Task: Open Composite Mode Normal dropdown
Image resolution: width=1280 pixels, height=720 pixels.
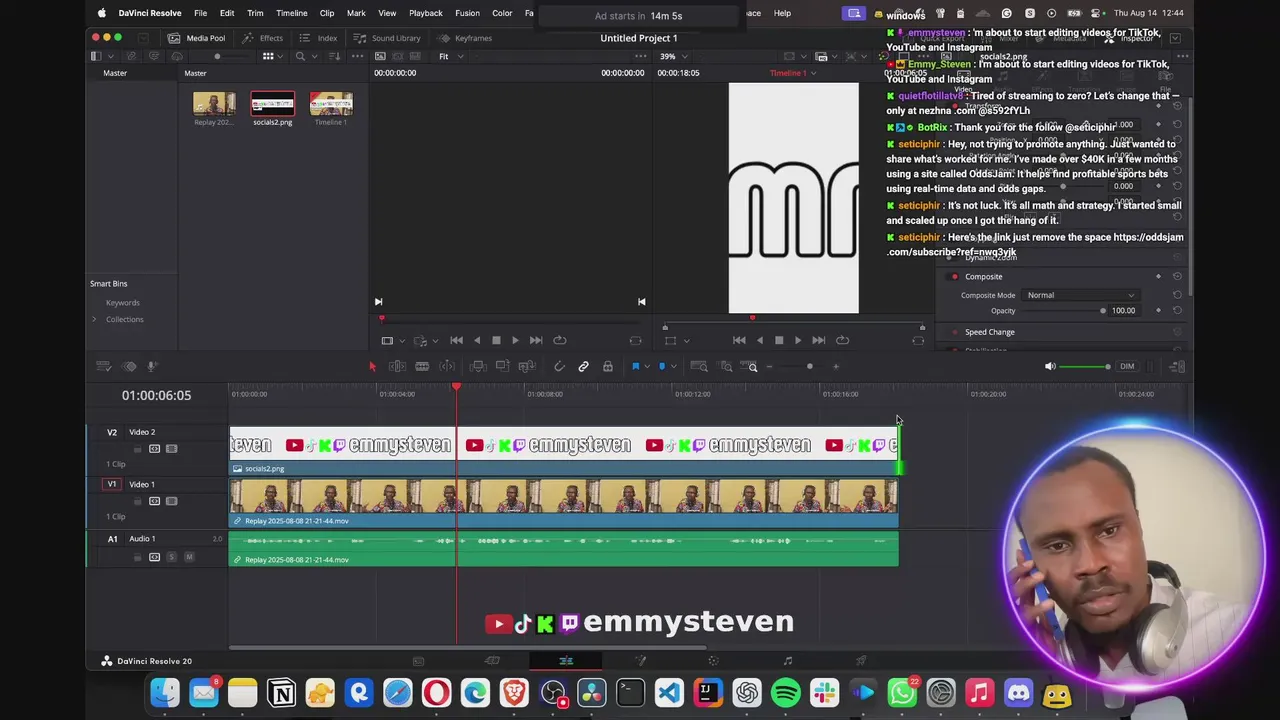Action: (x=1080, y=295)
